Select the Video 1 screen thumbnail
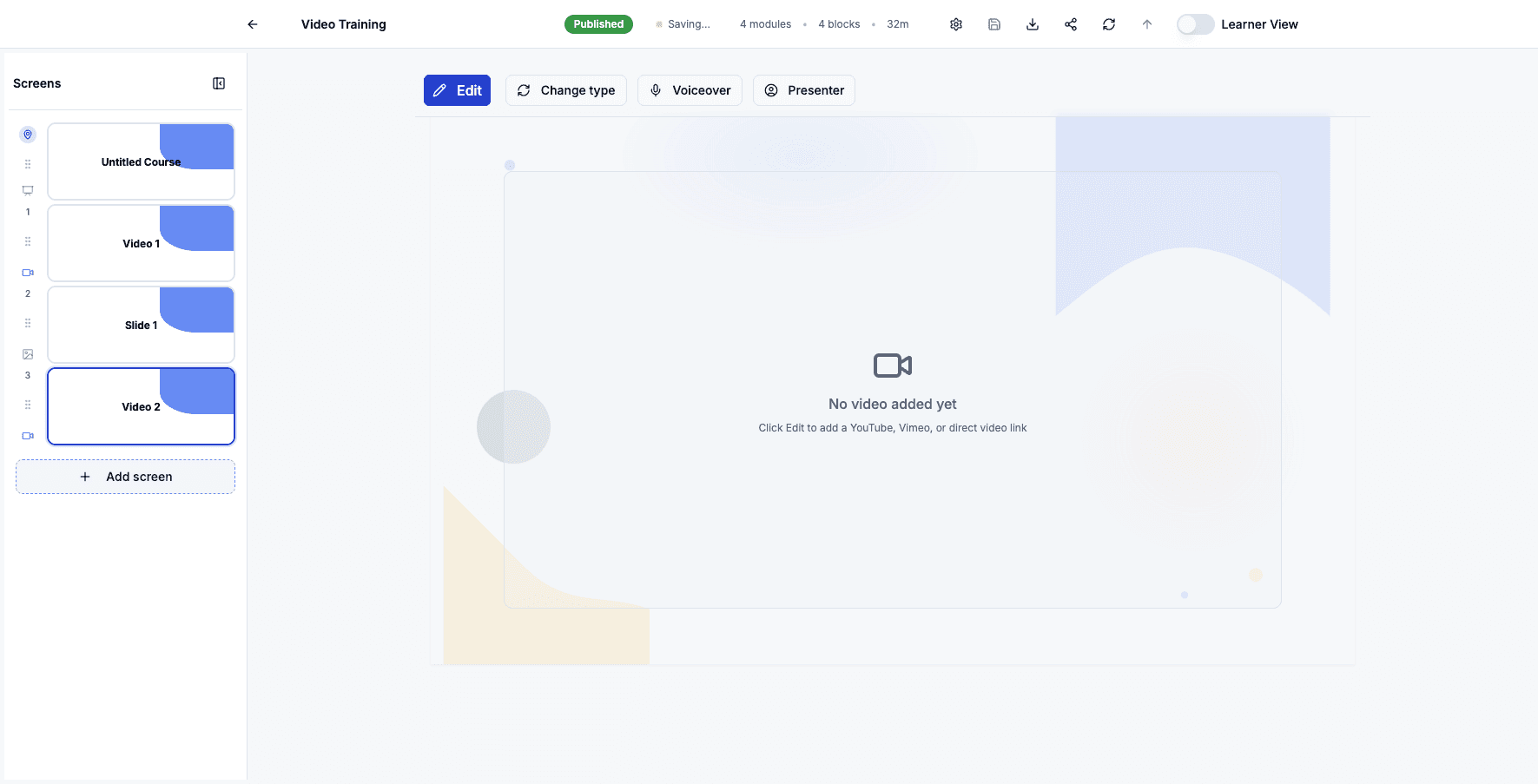Viewport: 1538px width, 784px height. (x=141, y=243)
